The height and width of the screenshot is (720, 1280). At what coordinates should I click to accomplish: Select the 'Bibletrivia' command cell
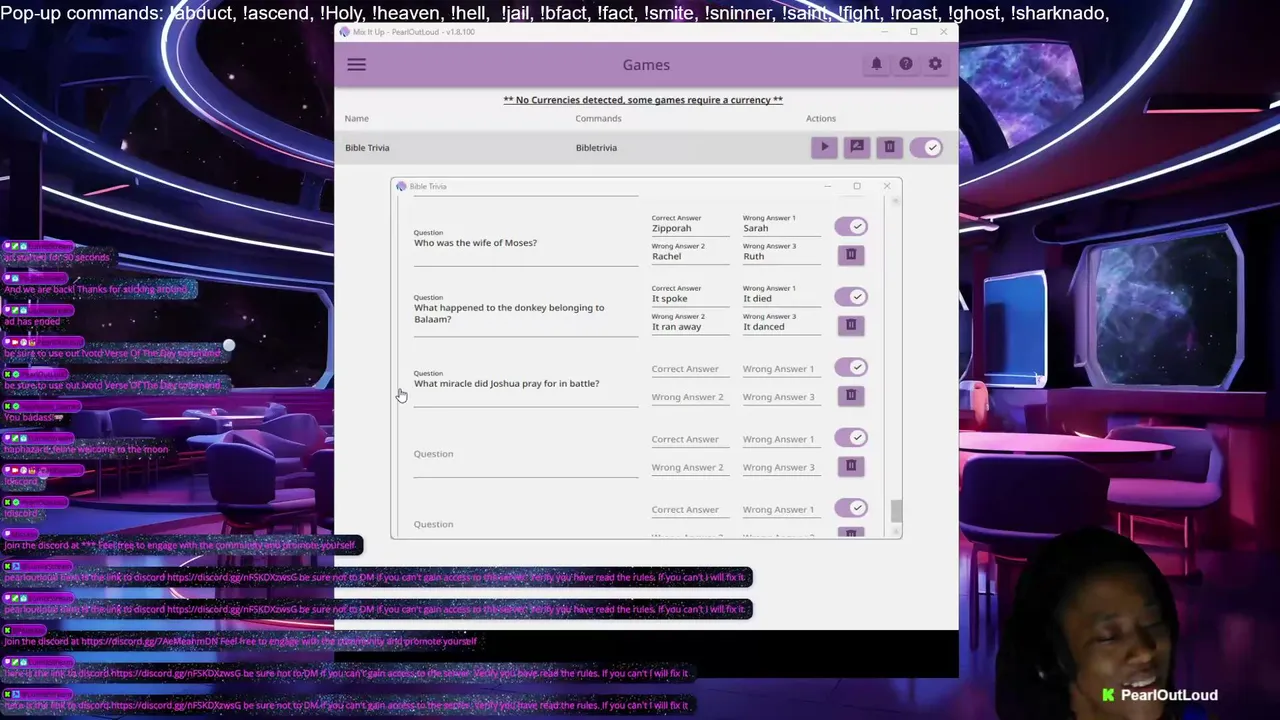(x=596, y=148)
